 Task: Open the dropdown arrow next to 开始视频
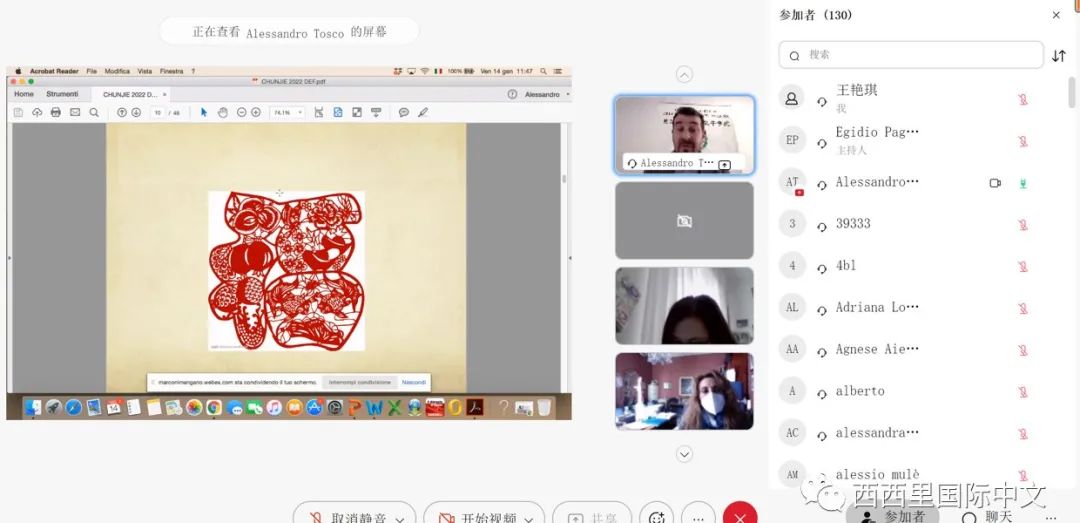528,518
